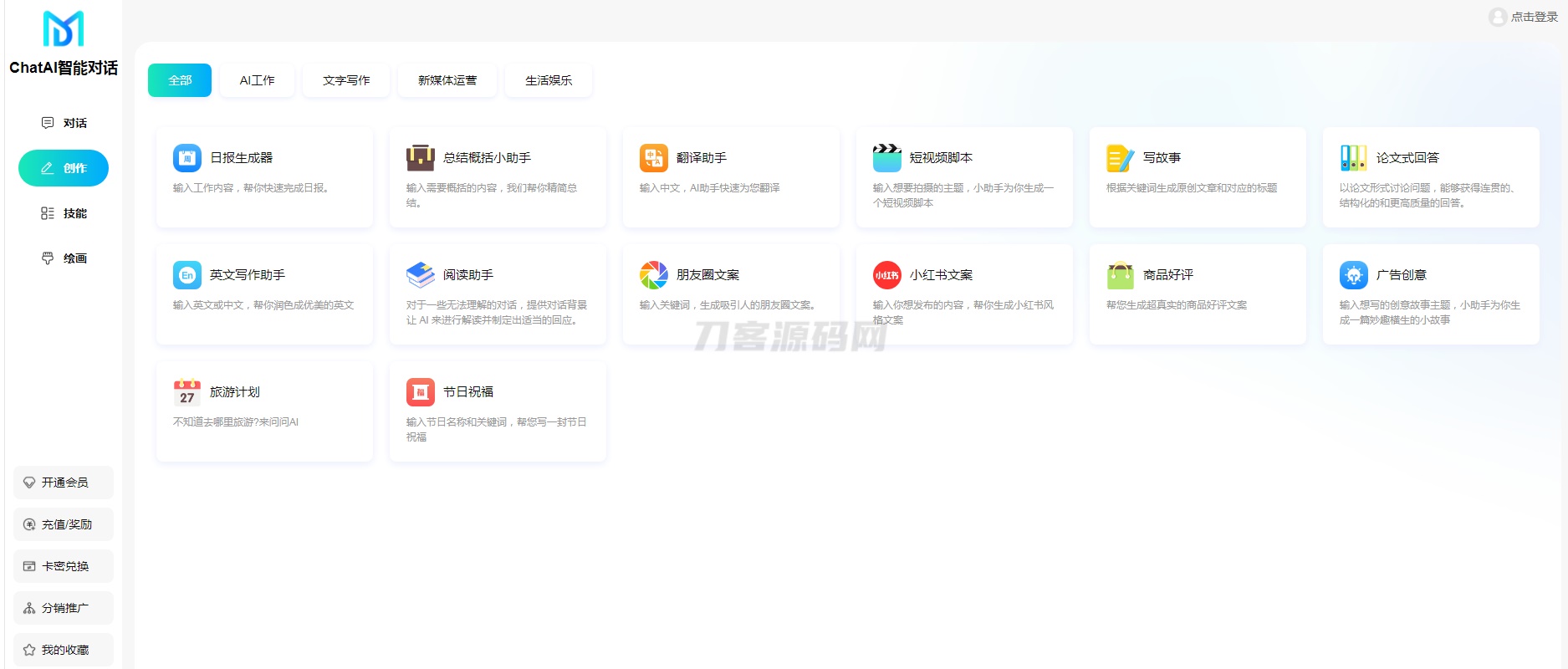1568x669 pixels.
Task: Open the 节日祝福 card
Action: [x=498, y=411]
